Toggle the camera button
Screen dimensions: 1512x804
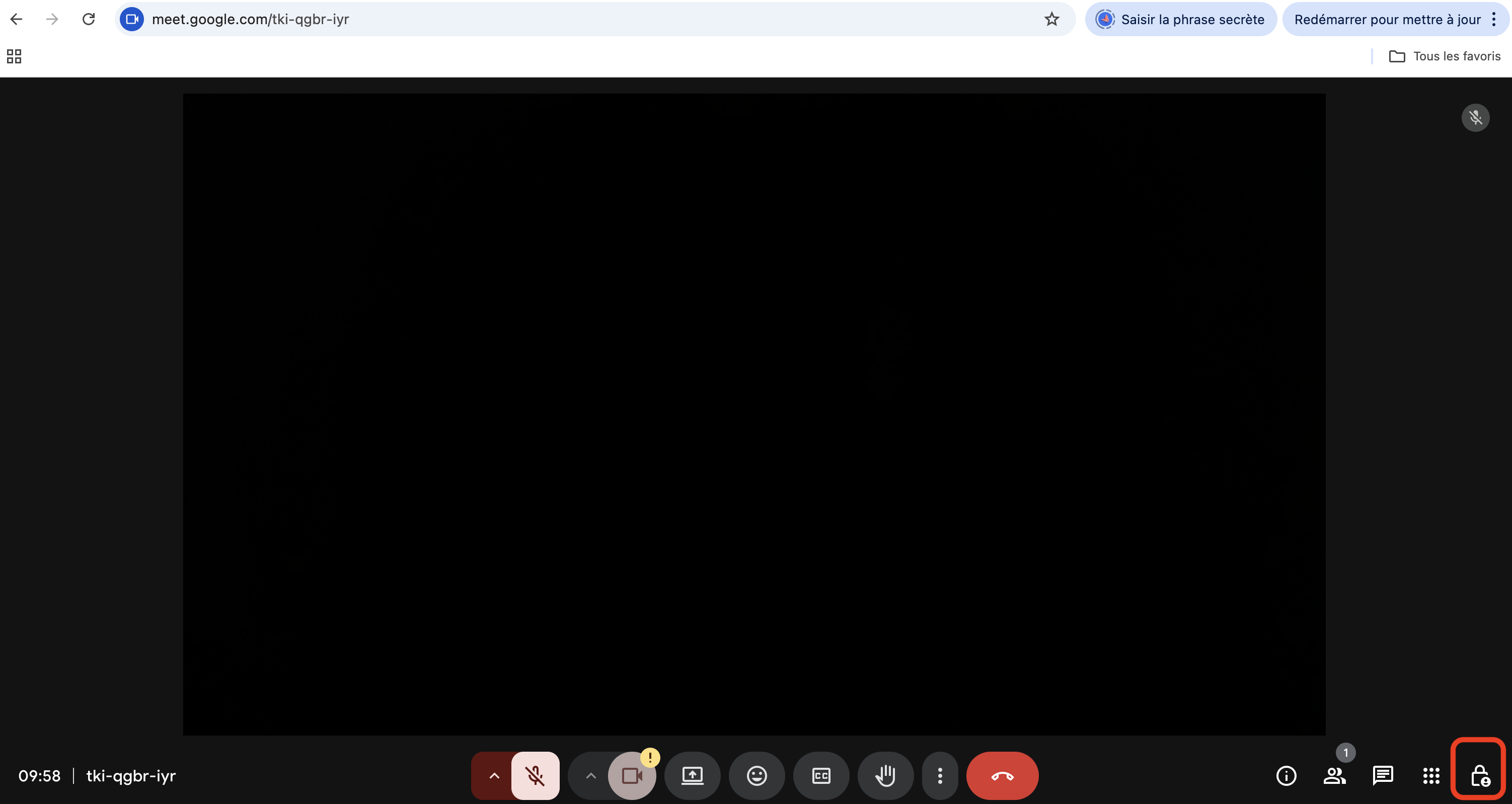(x=632, y=775)
